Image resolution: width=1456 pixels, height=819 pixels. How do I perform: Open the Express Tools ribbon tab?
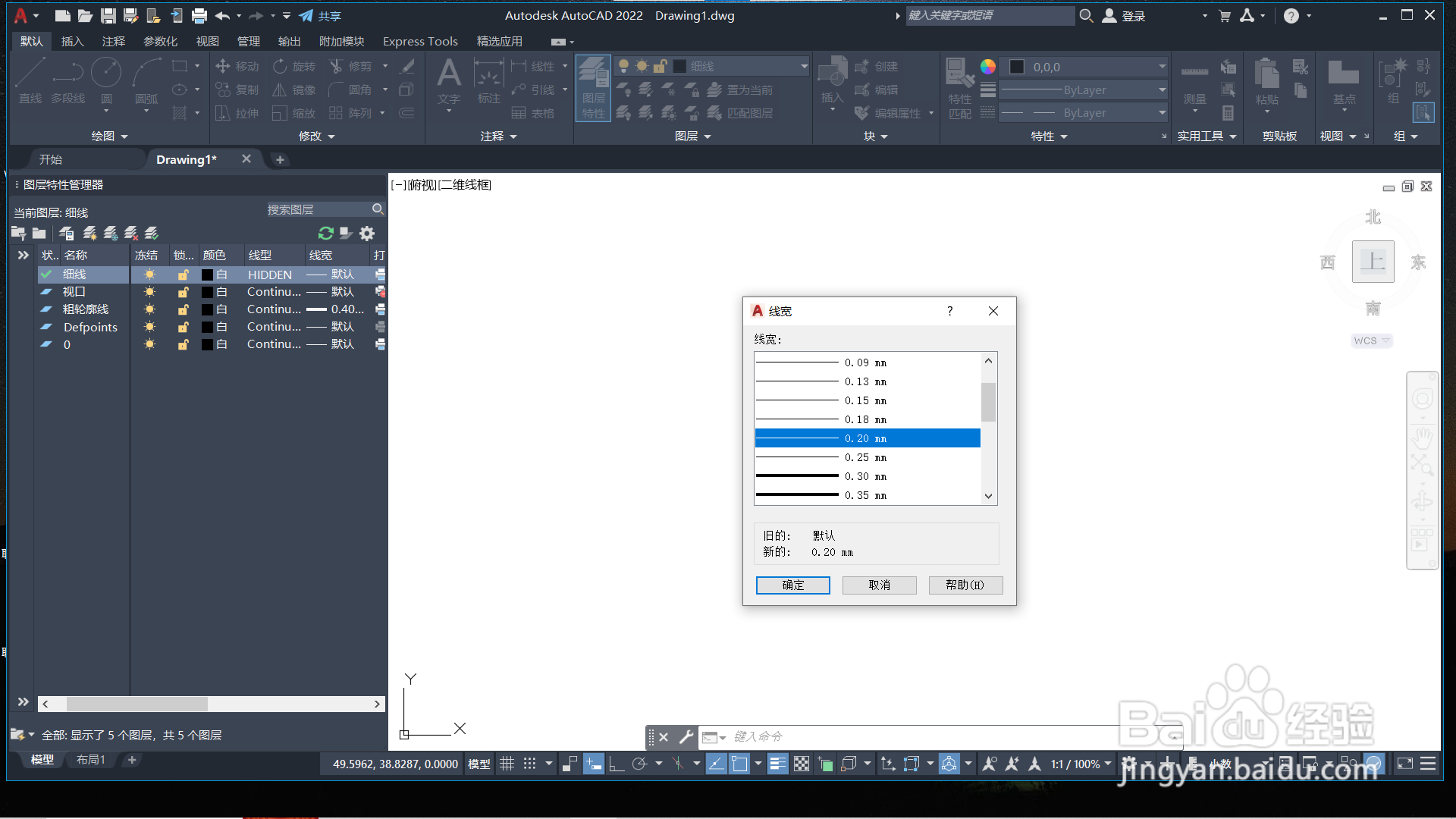tap(420, 41)
